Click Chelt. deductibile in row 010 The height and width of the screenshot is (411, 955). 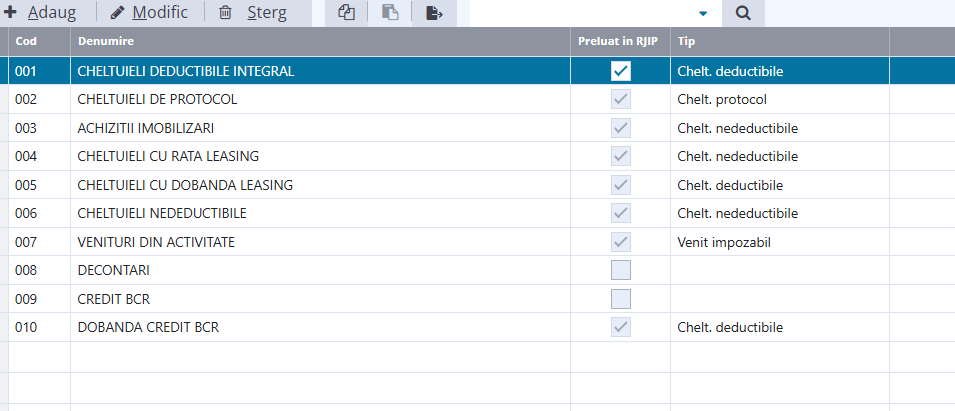[730, 328]
